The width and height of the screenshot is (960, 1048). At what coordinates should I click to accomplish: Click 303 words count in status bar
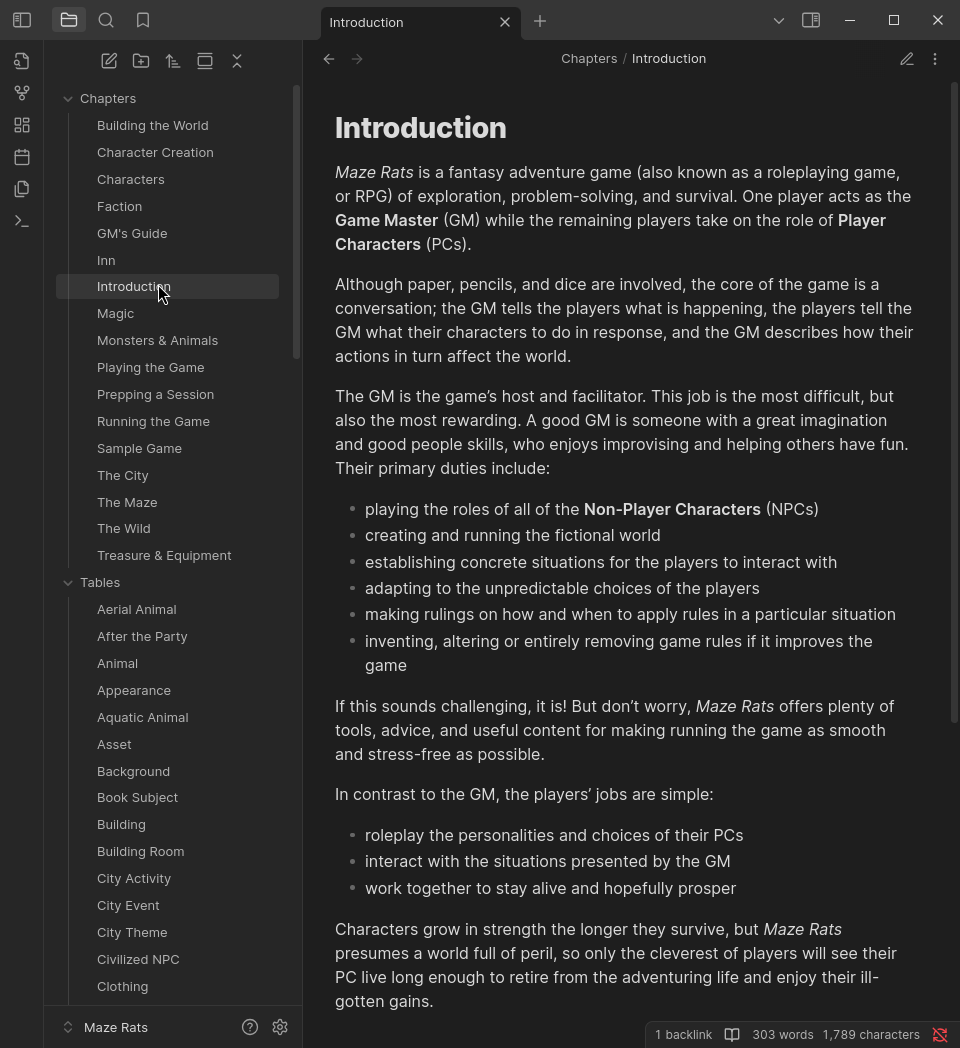coord(783,1035)
